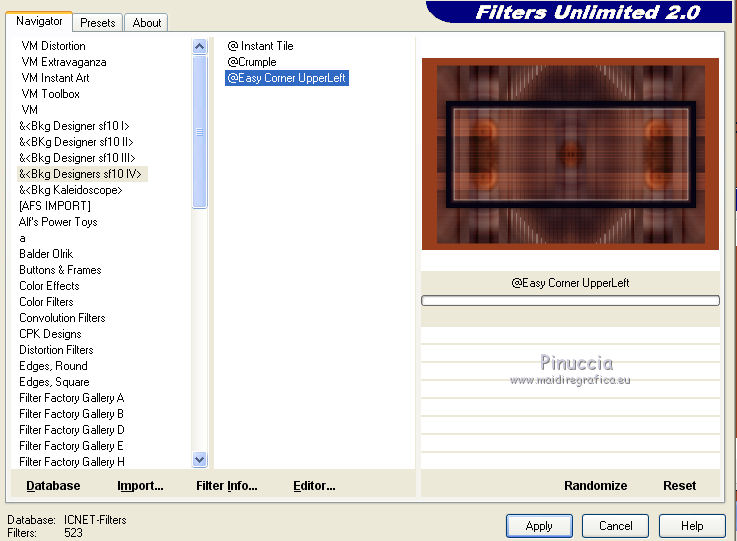Viewport: 737px width, 541px height.
Task: Select [AFS IMPORT] category
Action: pos(55,206)
